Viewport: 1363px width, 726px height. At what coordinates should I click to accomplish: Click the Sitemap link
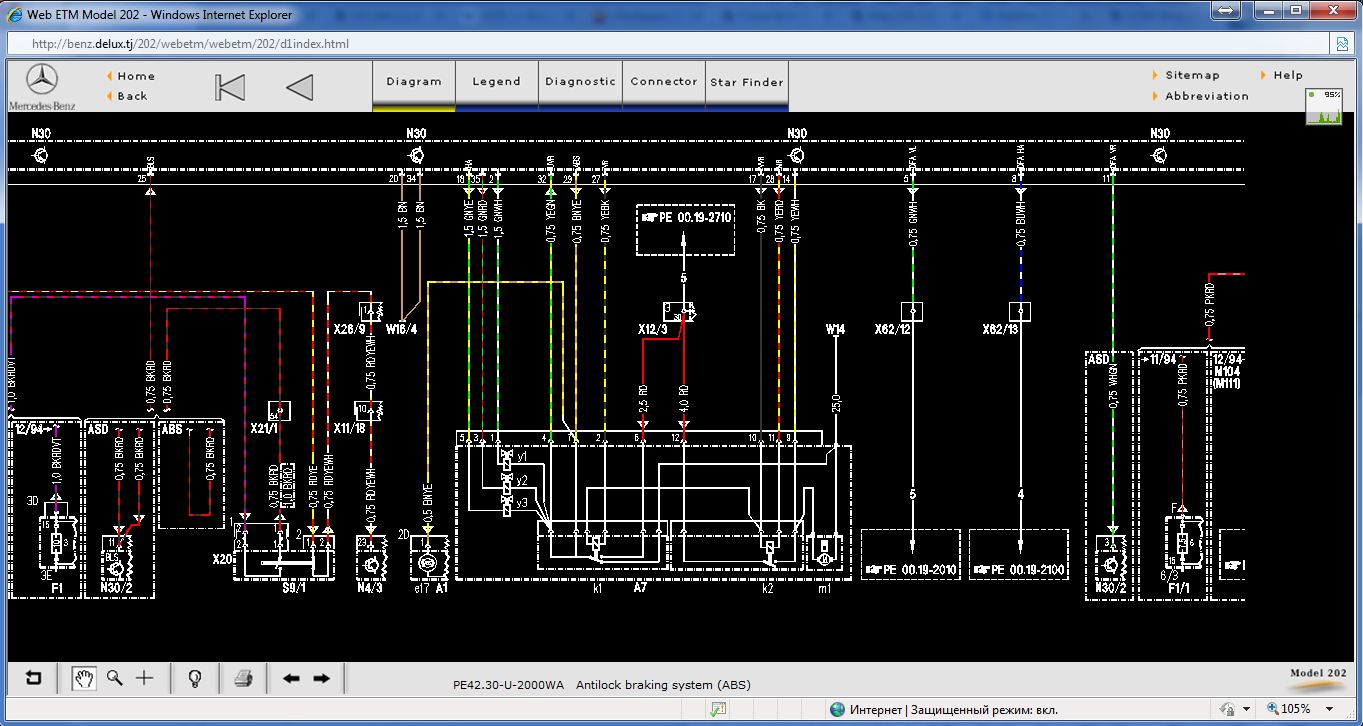tap(1192, 75)
